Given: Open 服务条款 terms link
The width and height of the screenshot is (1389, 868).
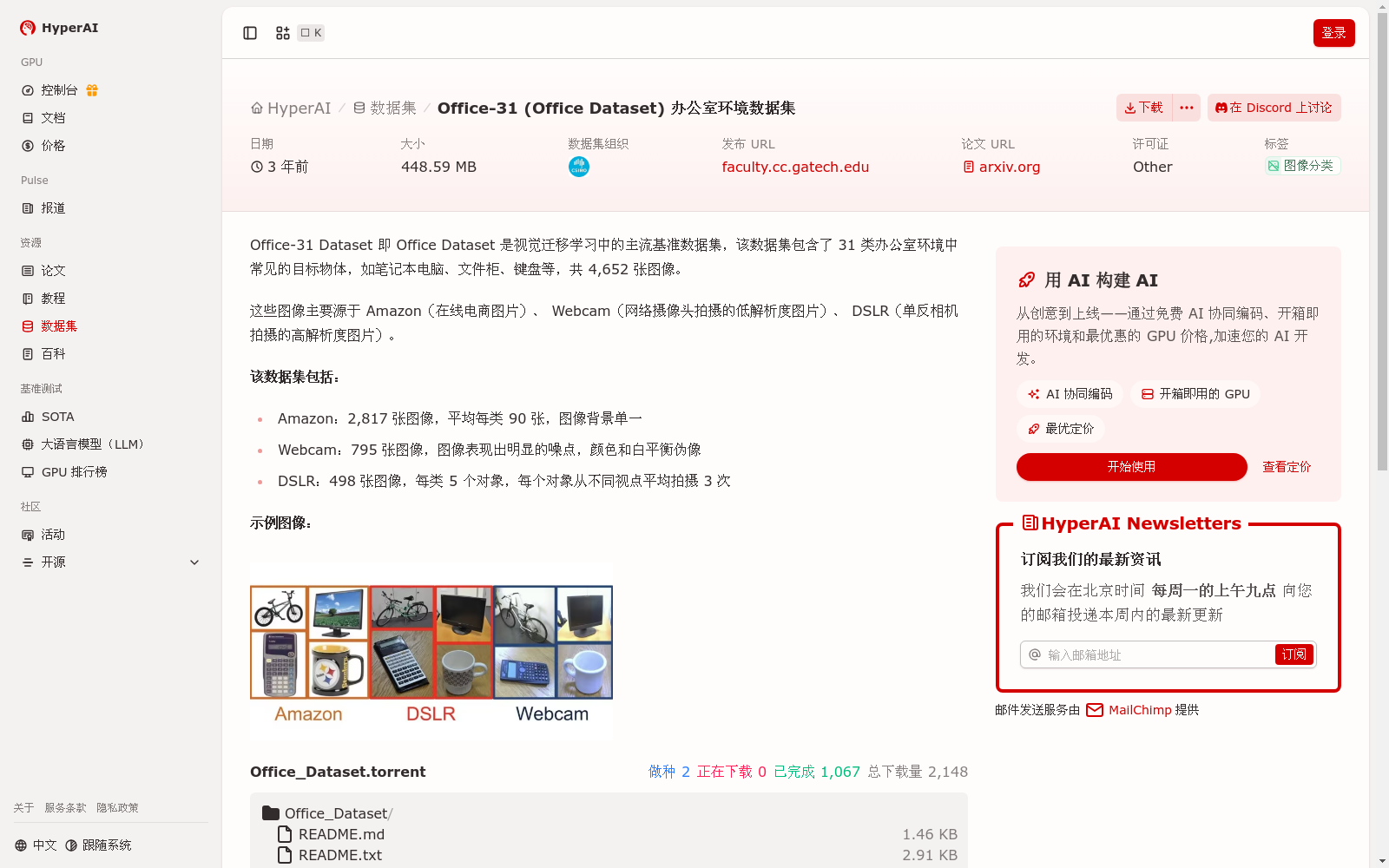Looking at the screenshot, I should coord(65,808).
